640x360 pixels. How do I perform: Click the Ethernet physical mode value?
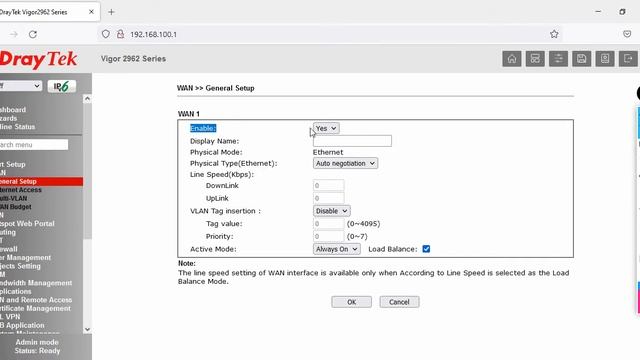click(328, 152)
